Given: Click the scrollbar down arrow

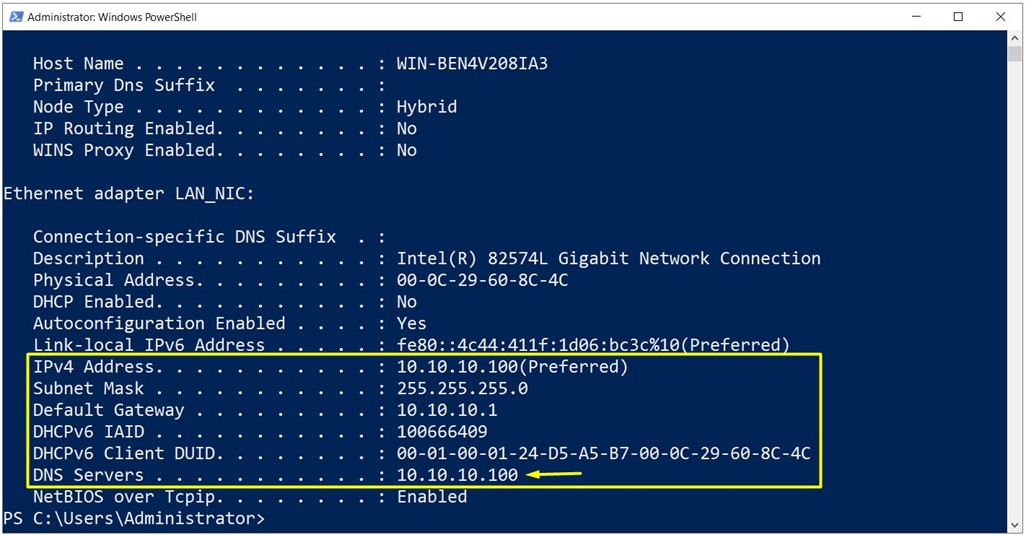Looking at the screenshot, I should coord(1014,525).
